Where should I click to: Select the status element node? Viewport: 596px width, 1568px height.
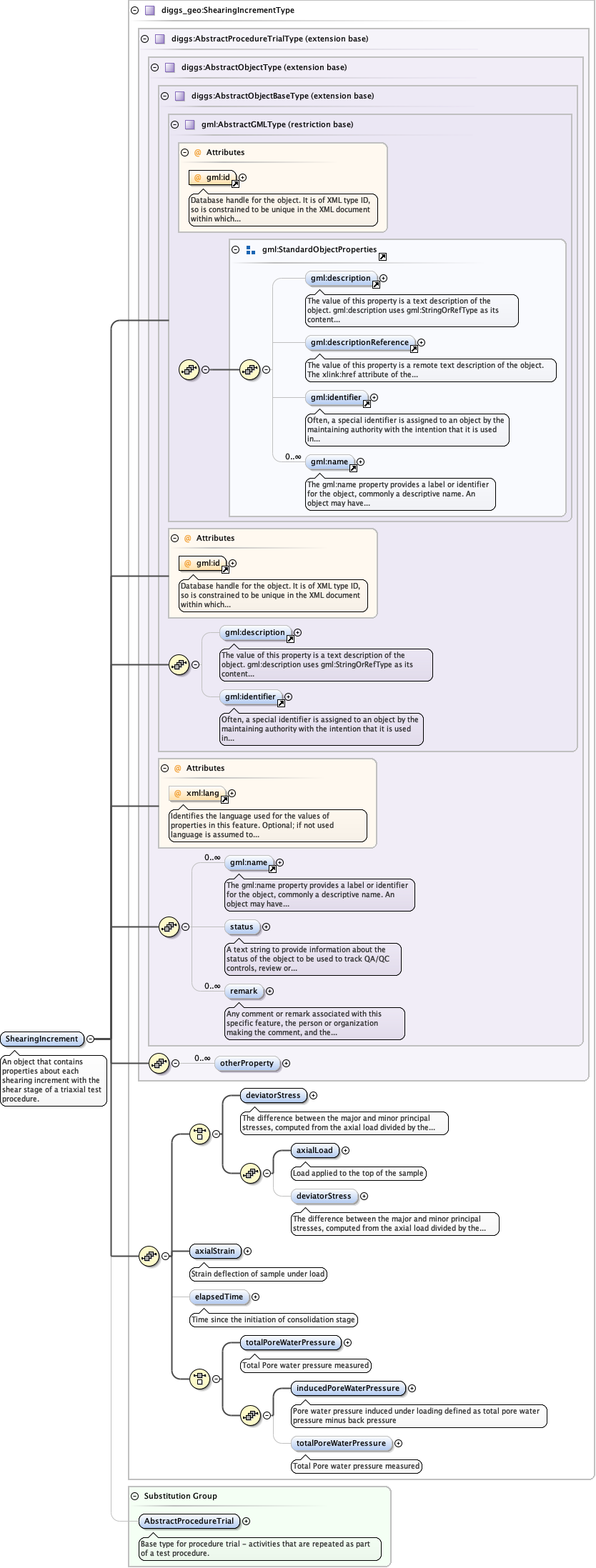click(242, 927)
